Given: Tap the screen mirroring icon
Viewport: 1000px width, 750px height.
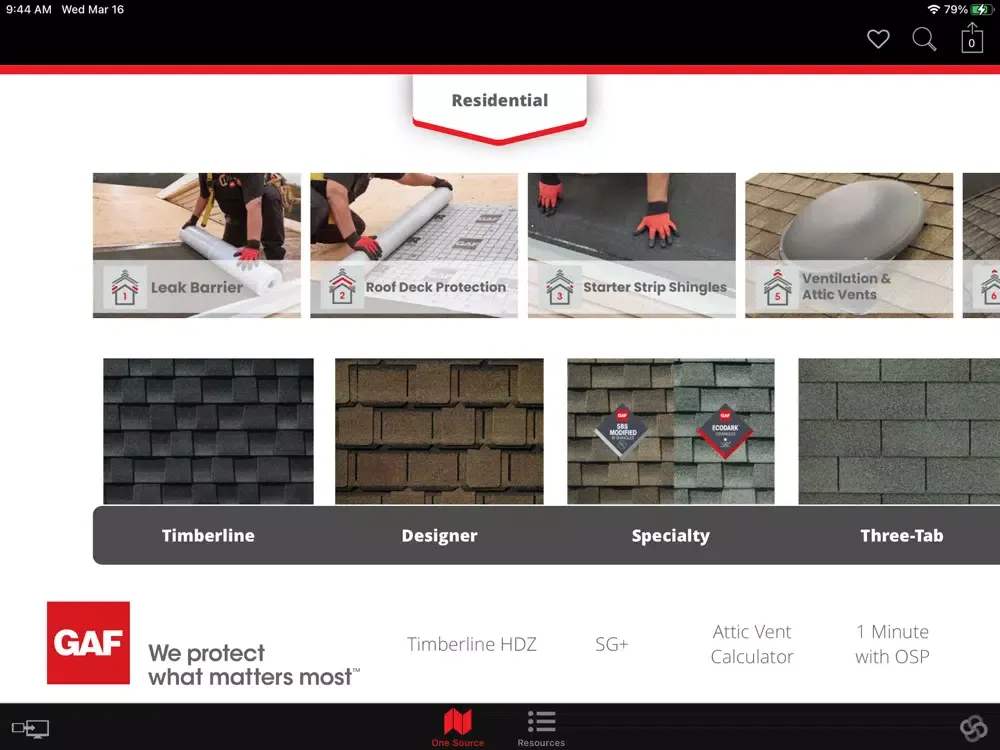Looking at the screenshot, I should (x=30, y=728).
